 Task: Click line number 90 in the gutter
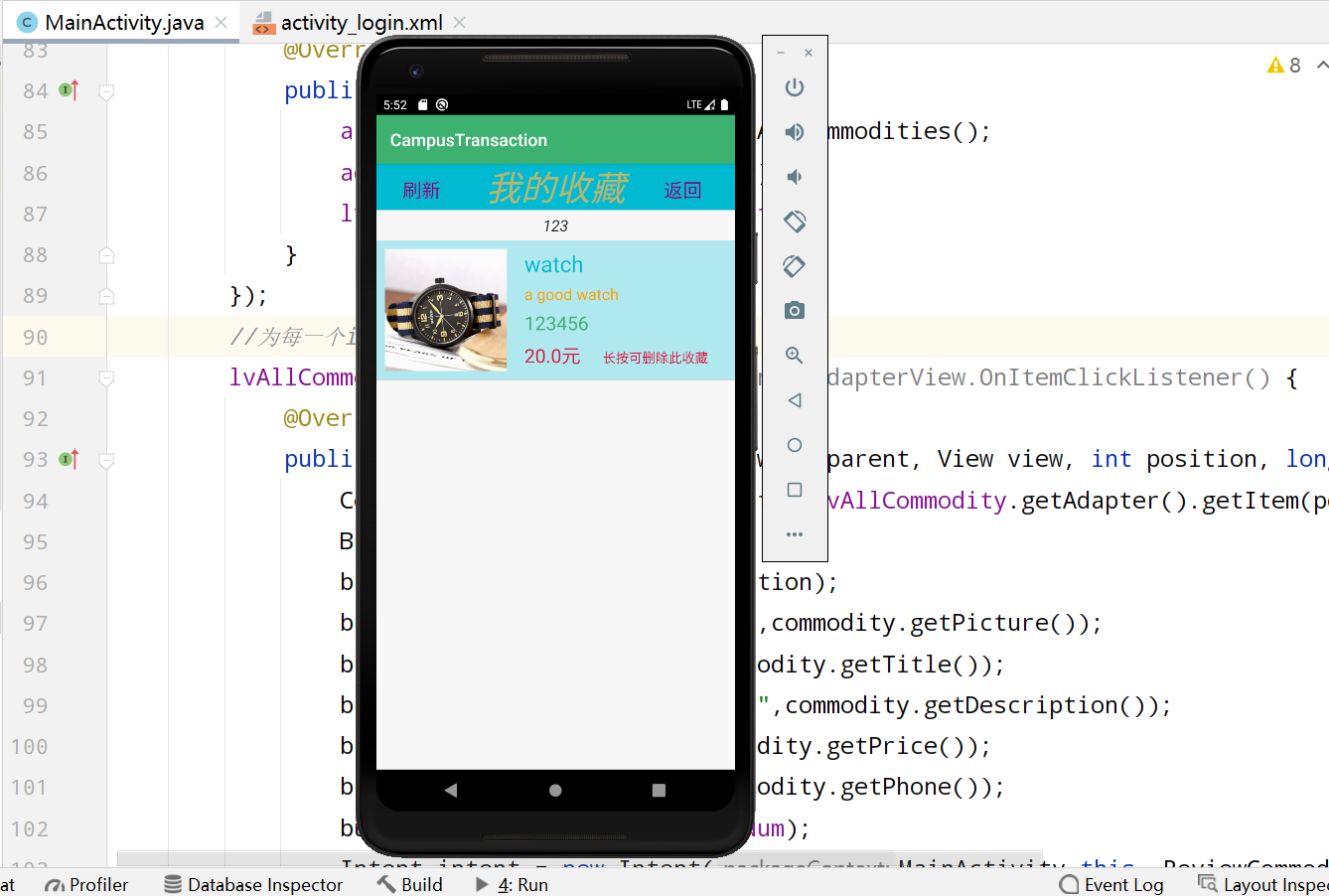coord(35,337)
